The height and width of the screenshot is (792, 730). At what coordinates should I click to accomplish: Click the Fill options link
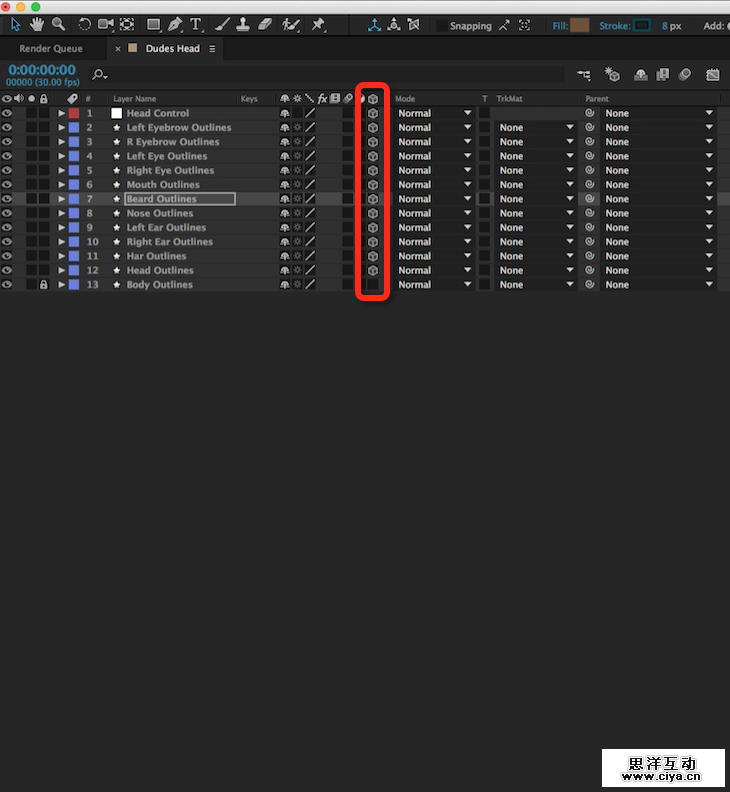coord(560,26)
